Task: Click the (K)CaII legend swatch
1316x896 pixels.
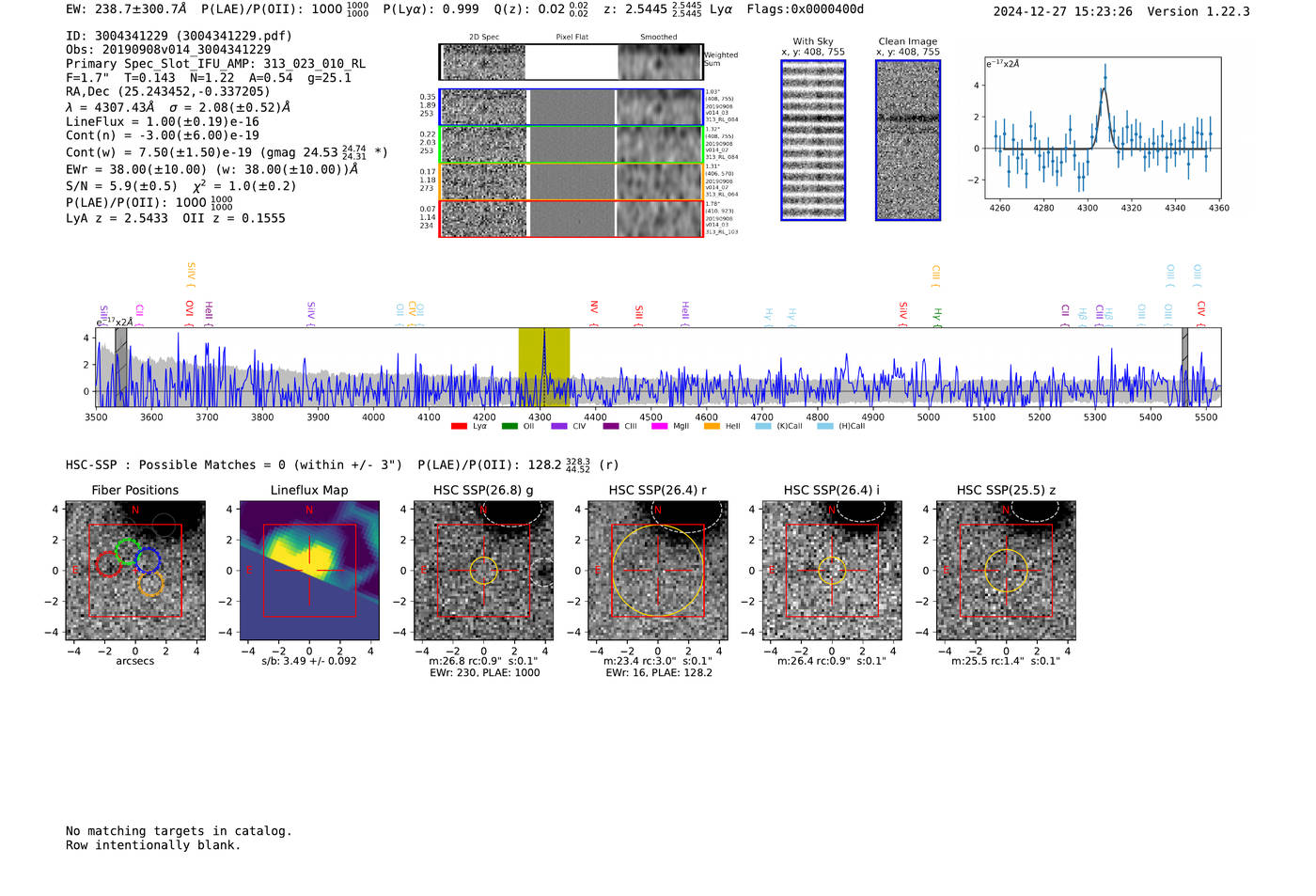Action: pos(763,426)
